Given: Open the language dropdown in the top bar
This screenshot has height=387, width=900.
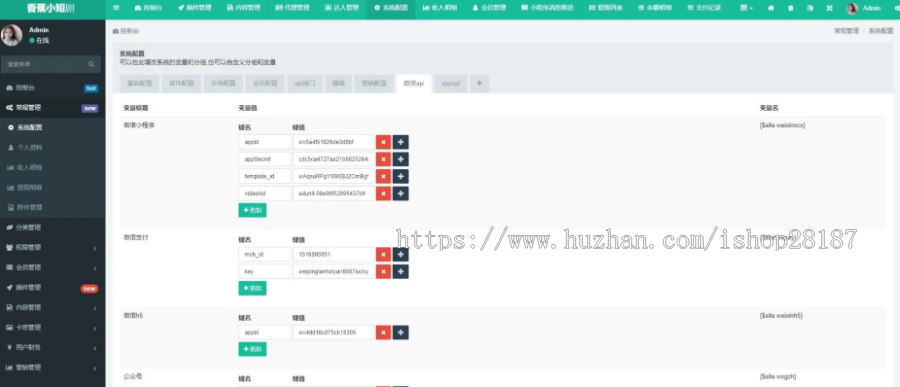Looking at the screenshot, I should tap(810, 9).
